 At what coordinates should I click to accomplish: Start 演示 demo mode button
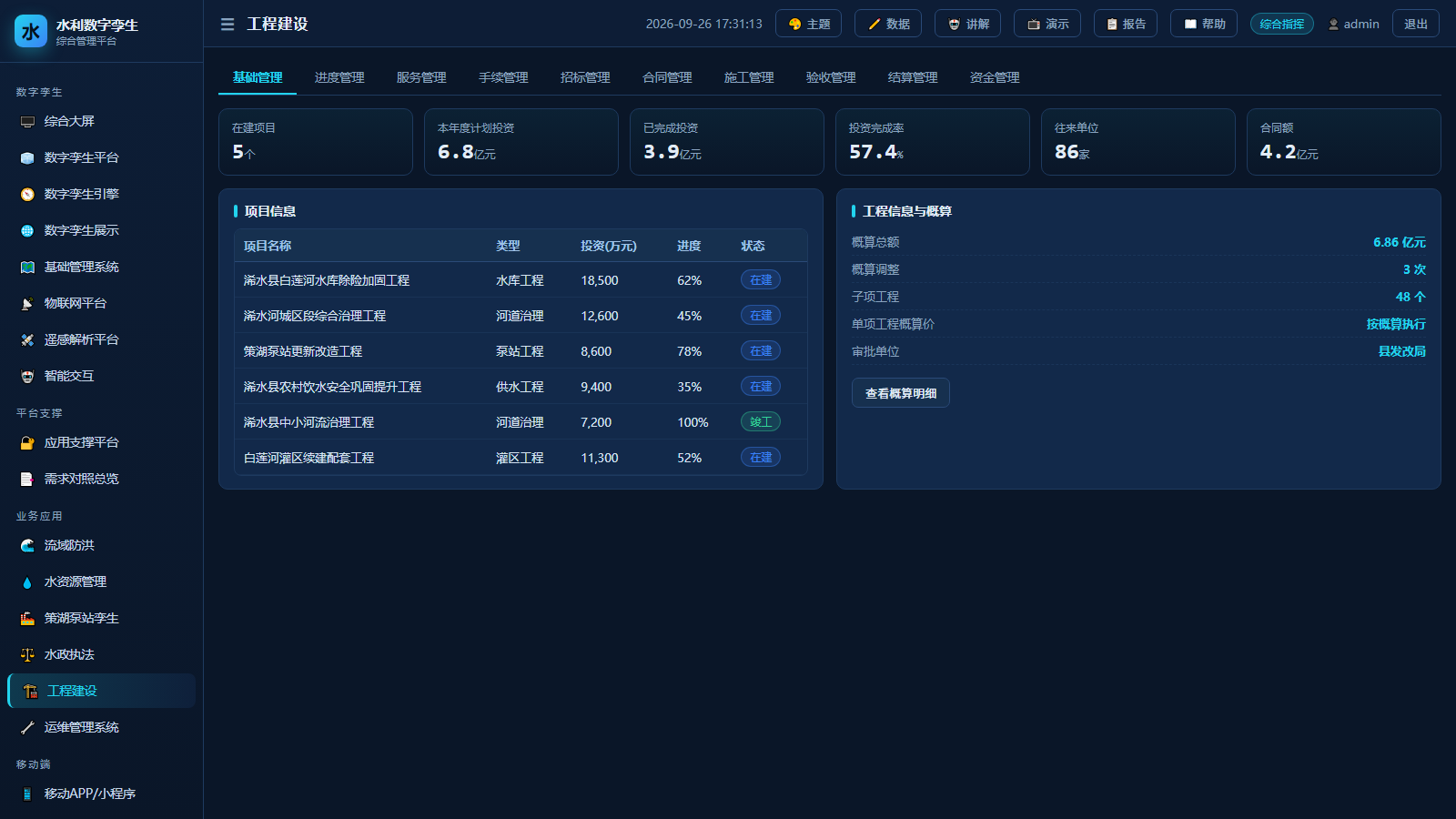tap(1047, 24)
